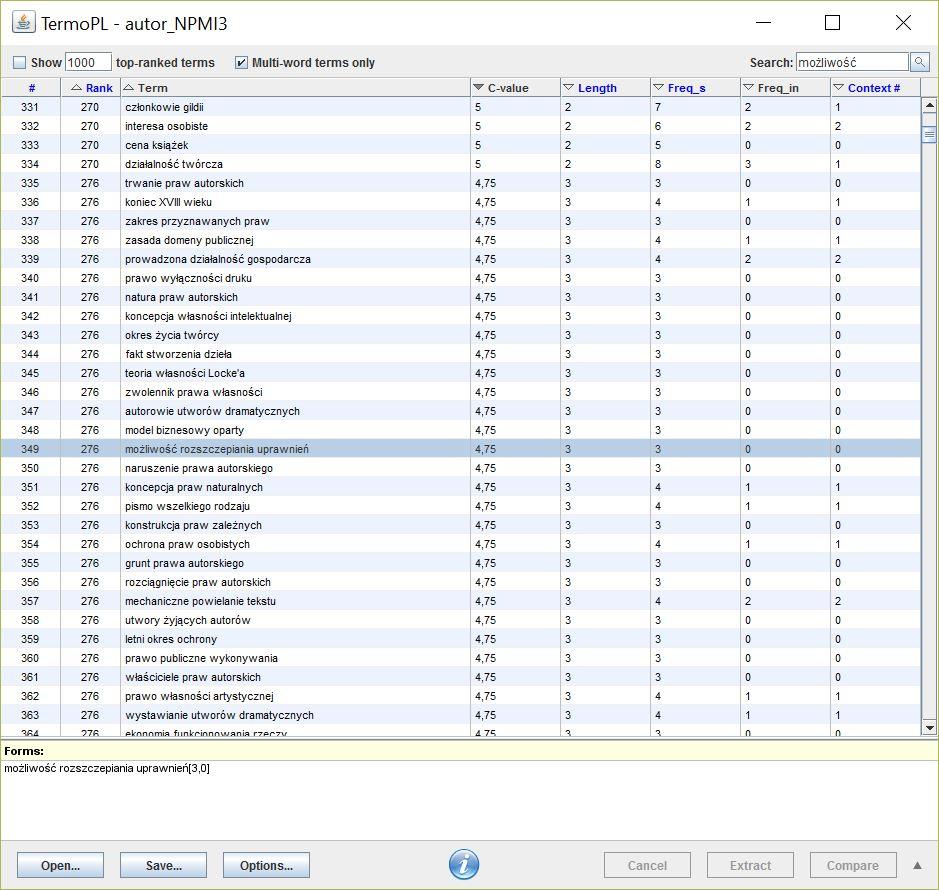The width and height of the screenshot is (939, 890).
Task: Select row 'prawo wyłączności druku'
Action: tap(461, 278)
